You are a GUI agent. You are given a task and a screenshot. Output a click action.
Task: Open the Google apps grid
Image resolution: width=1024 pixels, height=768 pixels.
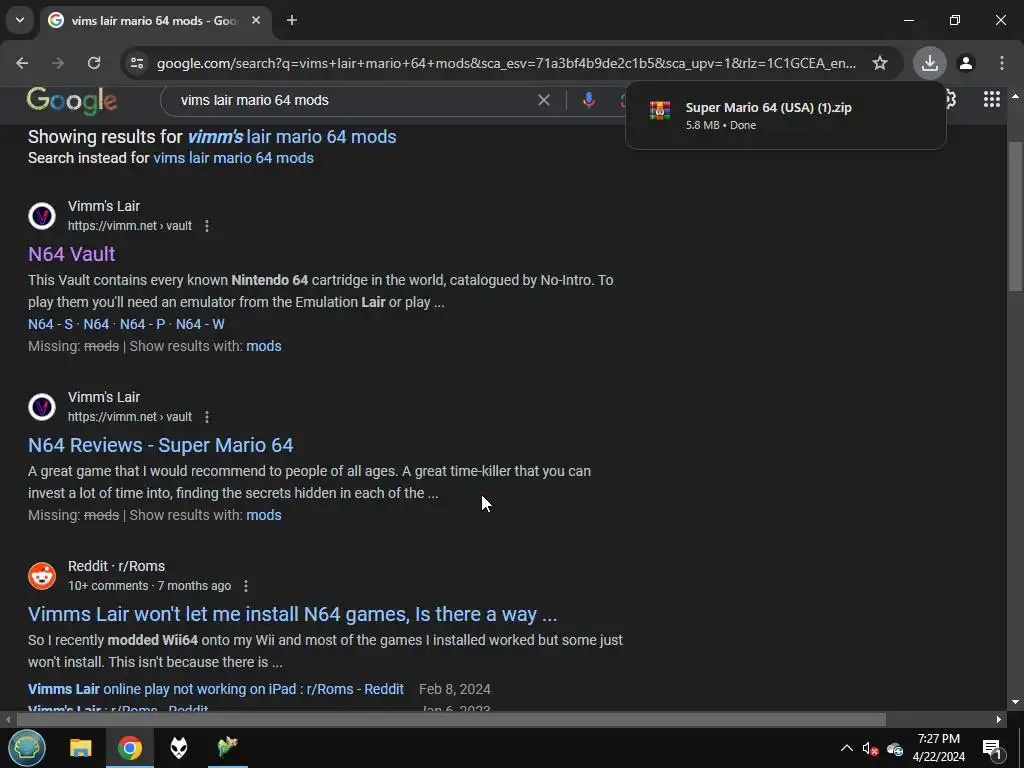(991, 99)
